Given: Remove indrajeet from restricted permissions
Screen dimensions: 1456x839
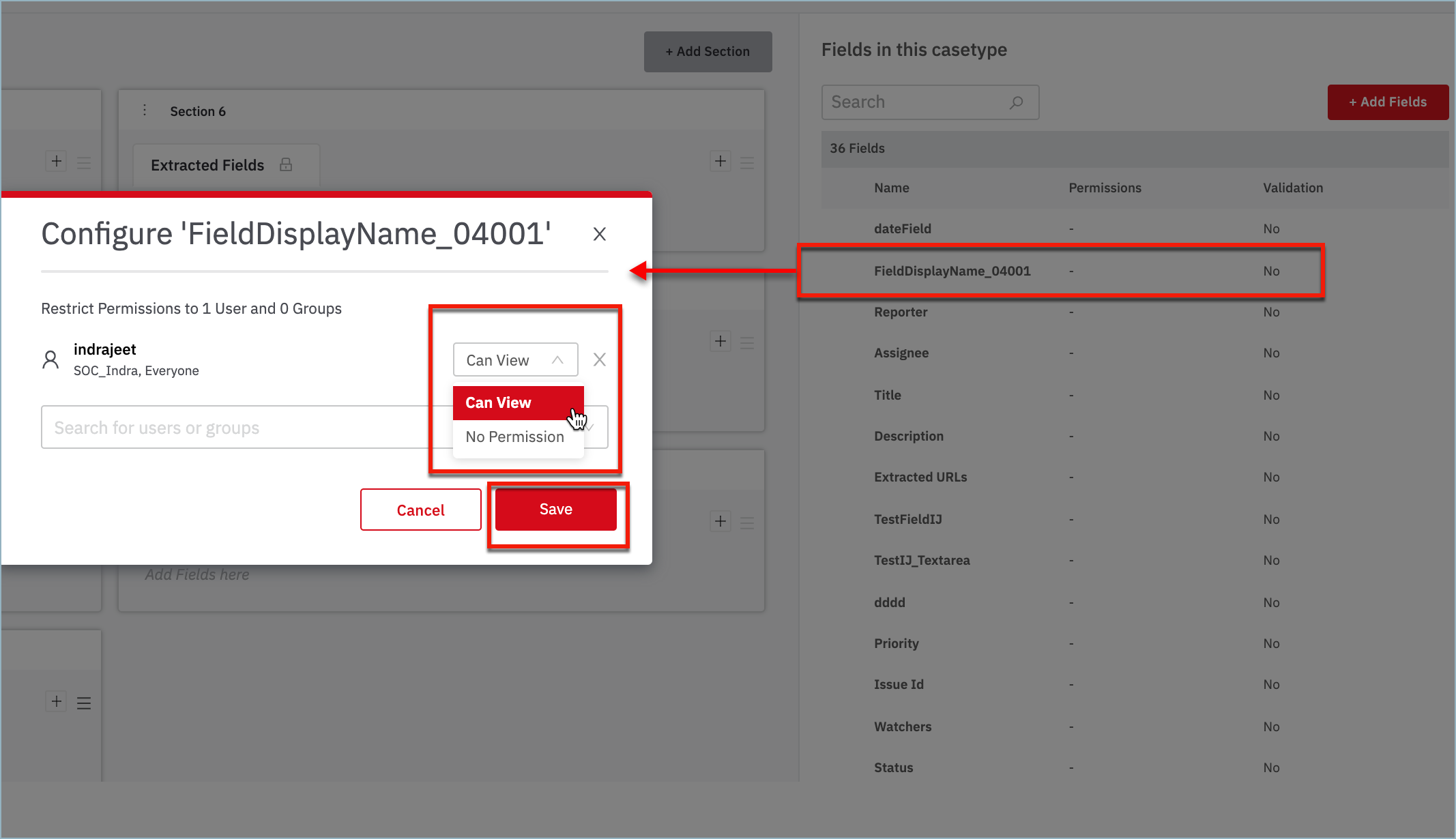Looking at the screenshot, I should tap(599, 359).
